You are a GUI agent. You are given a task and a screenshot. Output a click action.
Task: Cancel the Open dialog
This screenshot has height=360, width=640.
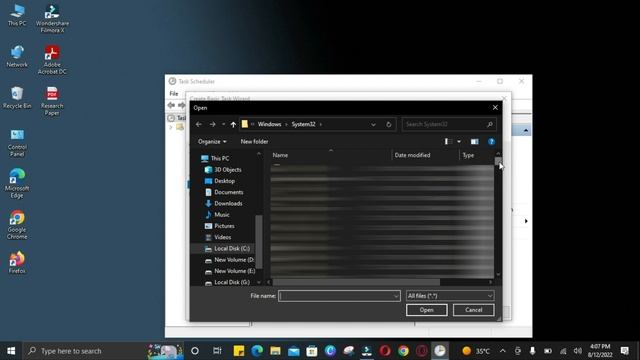(473, 310)
